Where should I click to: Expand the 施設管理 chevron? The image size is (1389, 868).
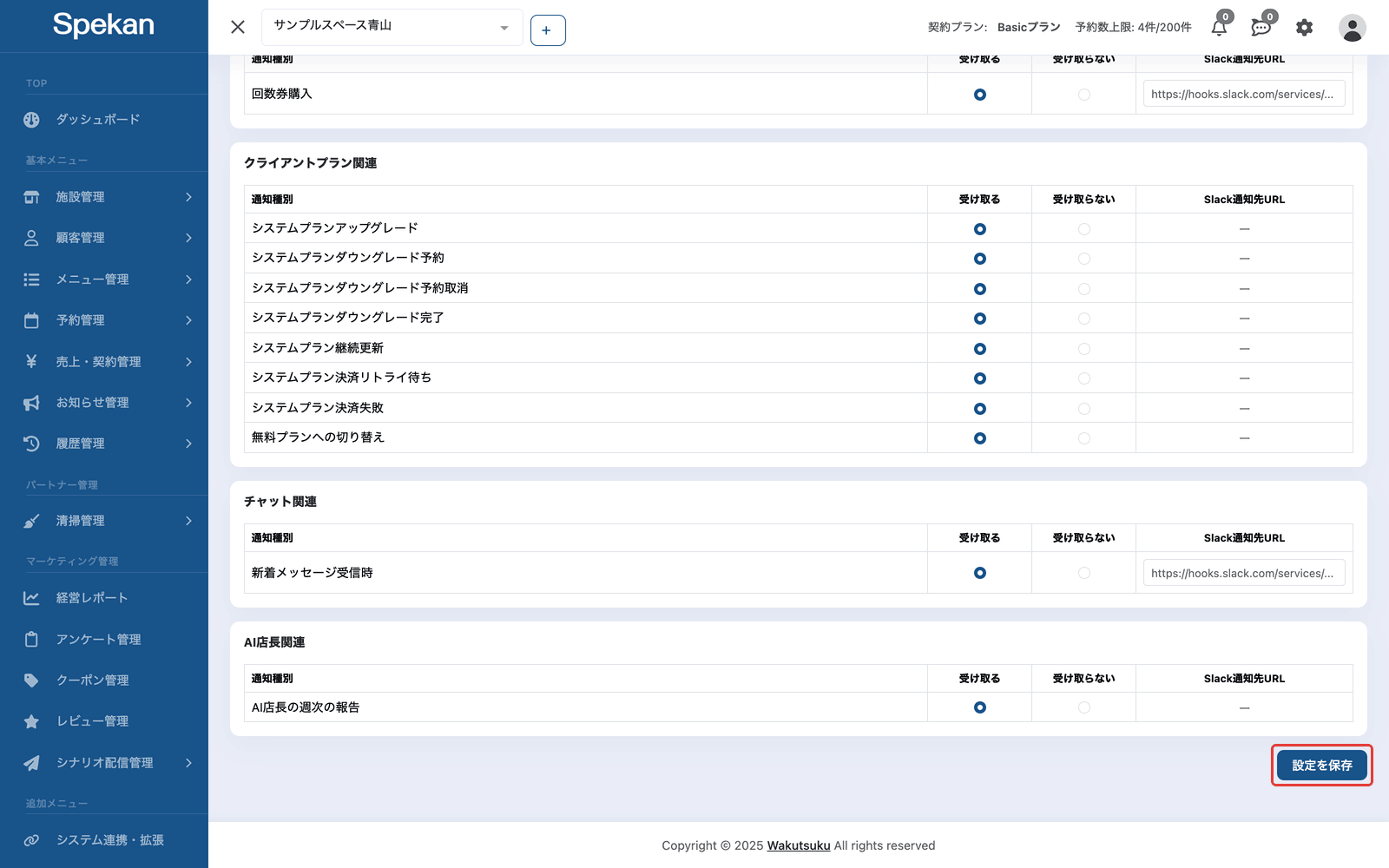188,197
